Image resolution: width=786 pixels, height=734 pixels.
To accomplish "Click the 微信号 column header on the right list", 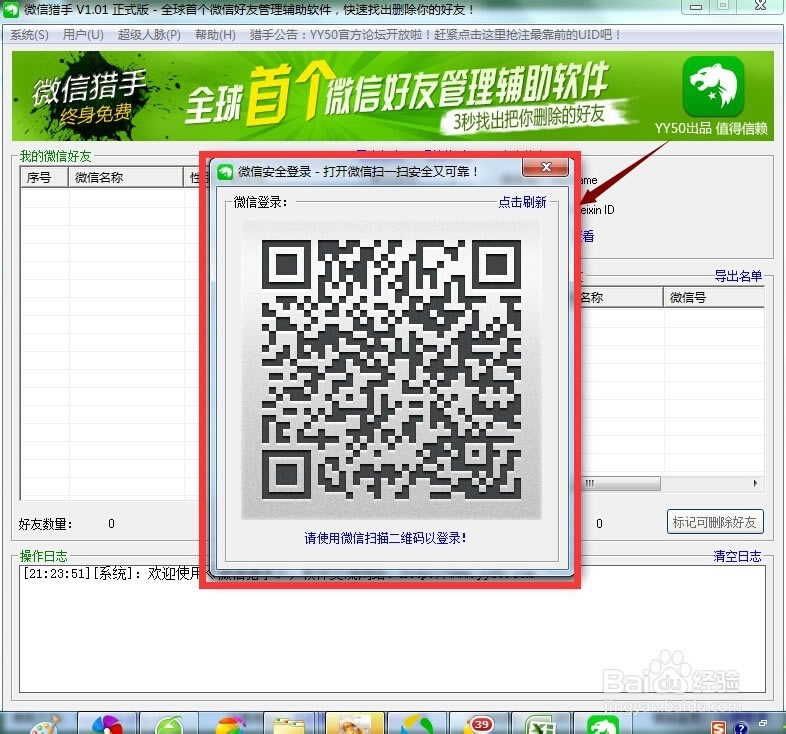I will click(x=714, y=297).
